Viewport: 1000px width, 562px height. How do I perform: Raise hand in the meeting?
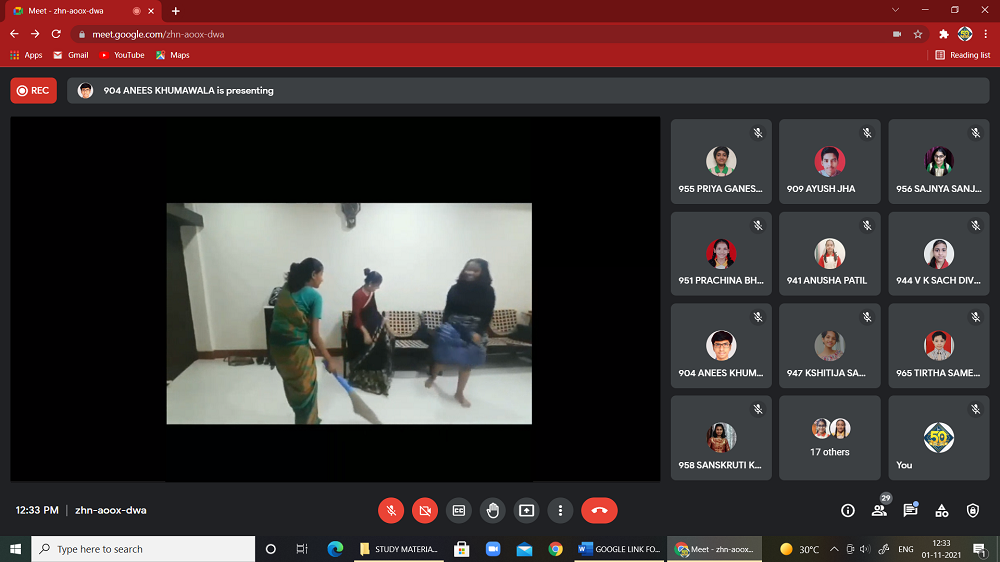(x=492, y=510)
